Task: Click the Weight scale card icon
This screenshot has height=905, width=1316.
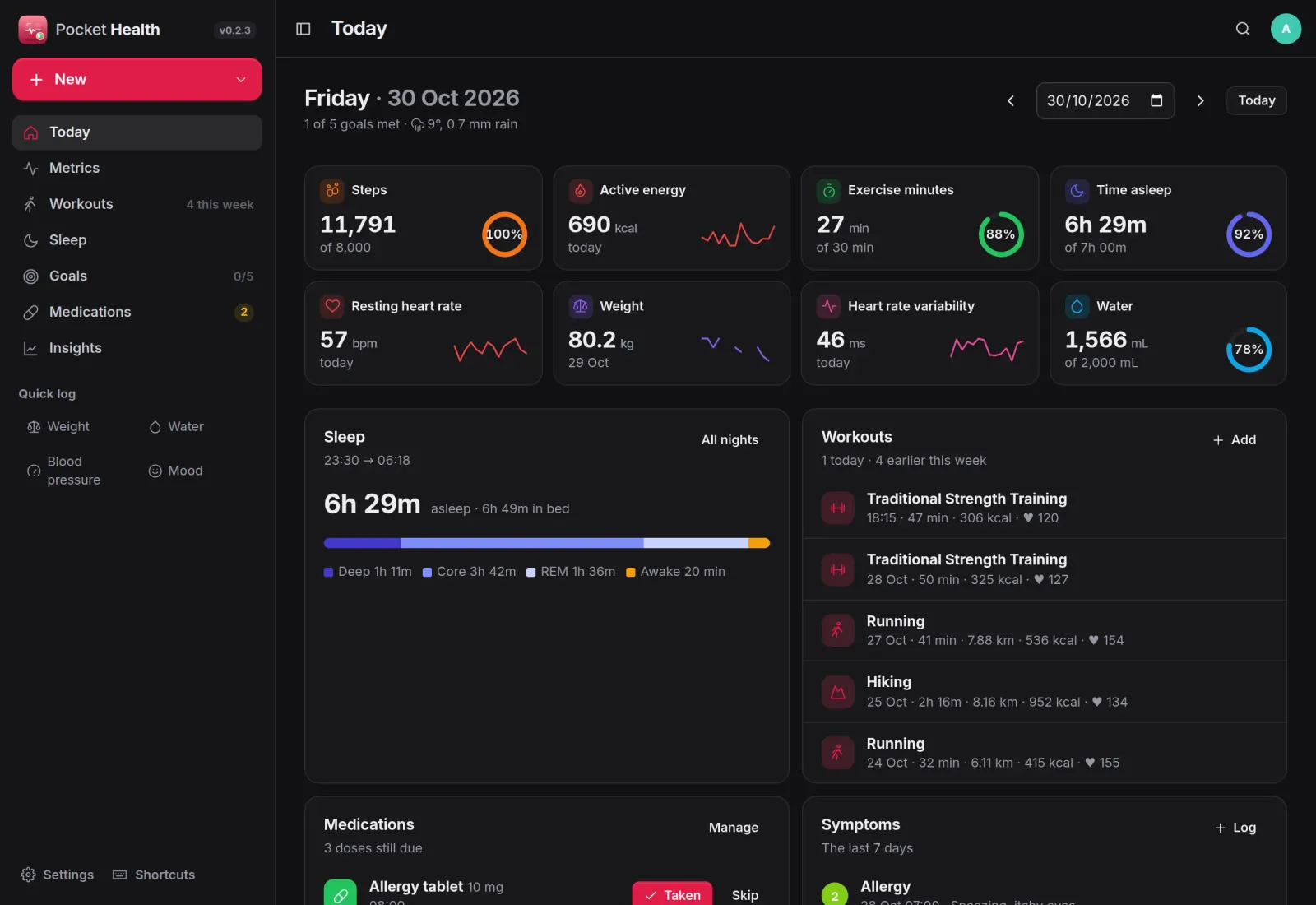Action: click(x=581, y=306)
